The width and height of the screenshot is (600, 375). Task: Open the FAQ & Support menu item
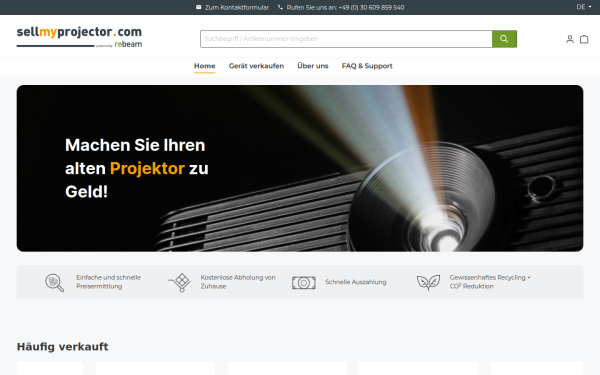[367, 66]
